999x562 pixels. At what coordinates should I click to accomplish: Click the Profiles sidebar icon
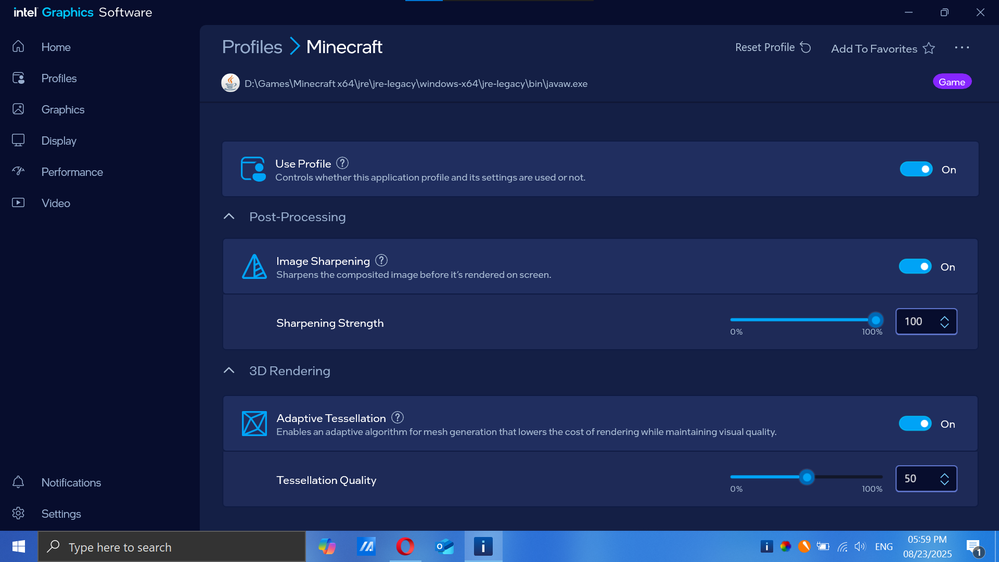(18, 78)
